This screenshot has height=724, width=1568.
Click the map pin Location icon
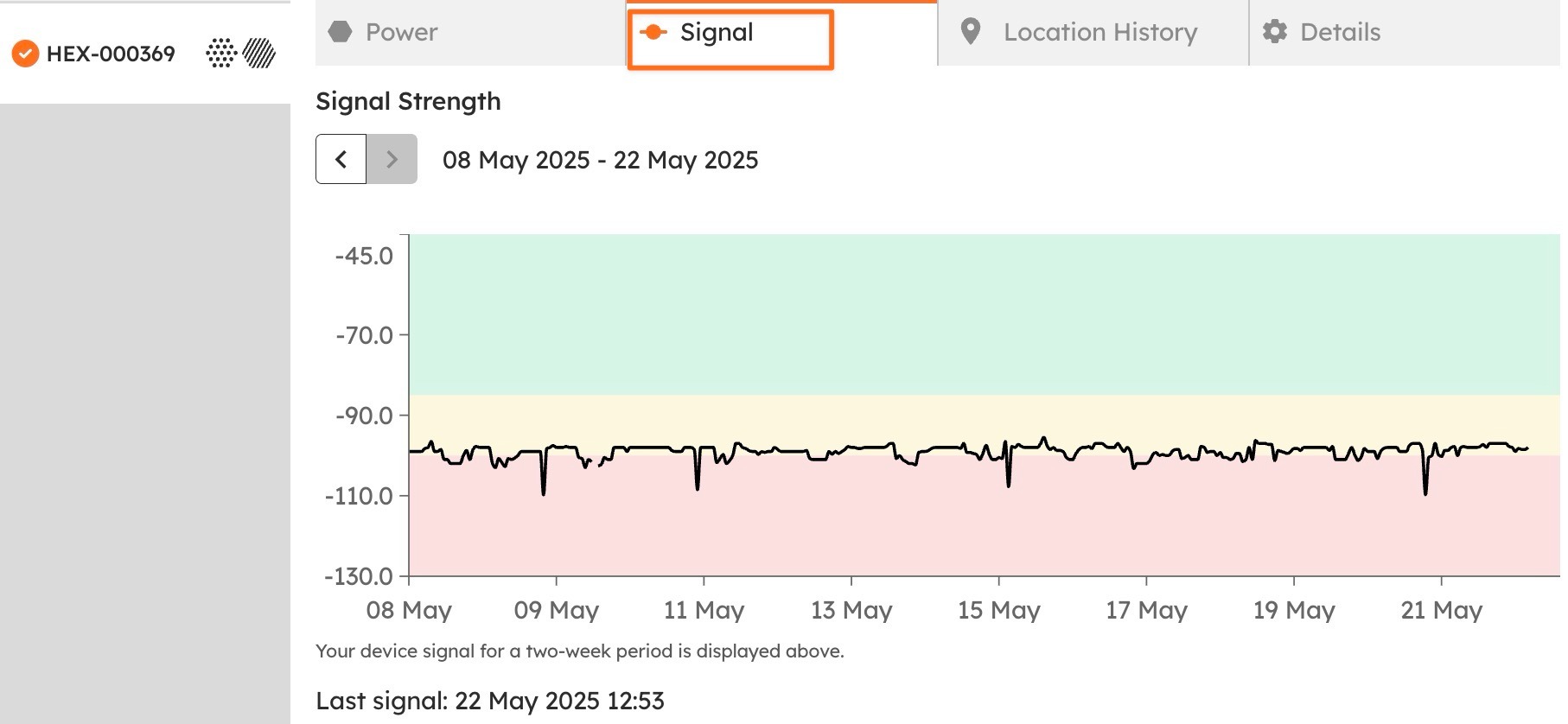tap(971, 32)
